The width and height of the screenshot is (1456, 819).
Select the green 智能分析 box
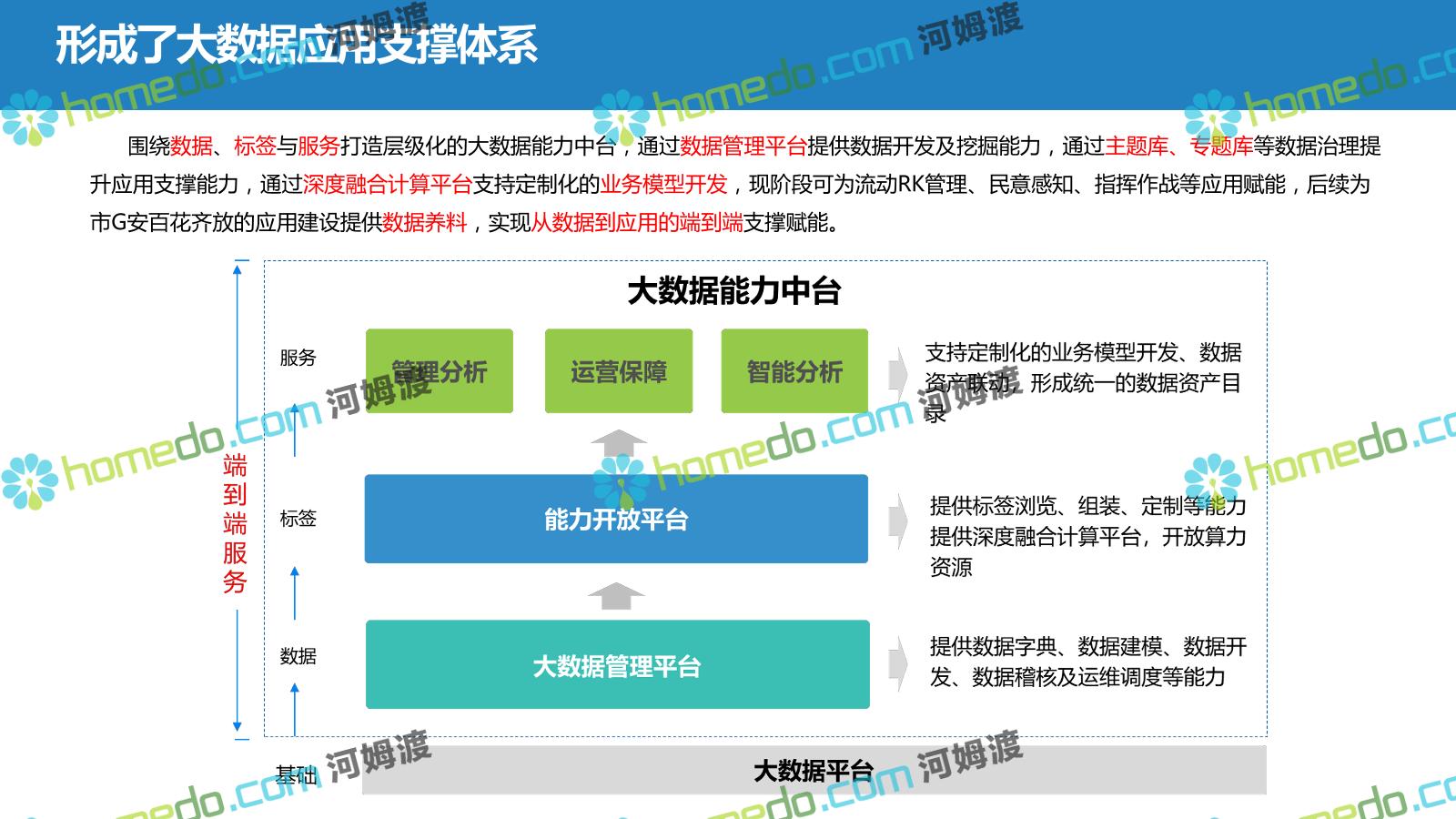click(x=794, y=371)
